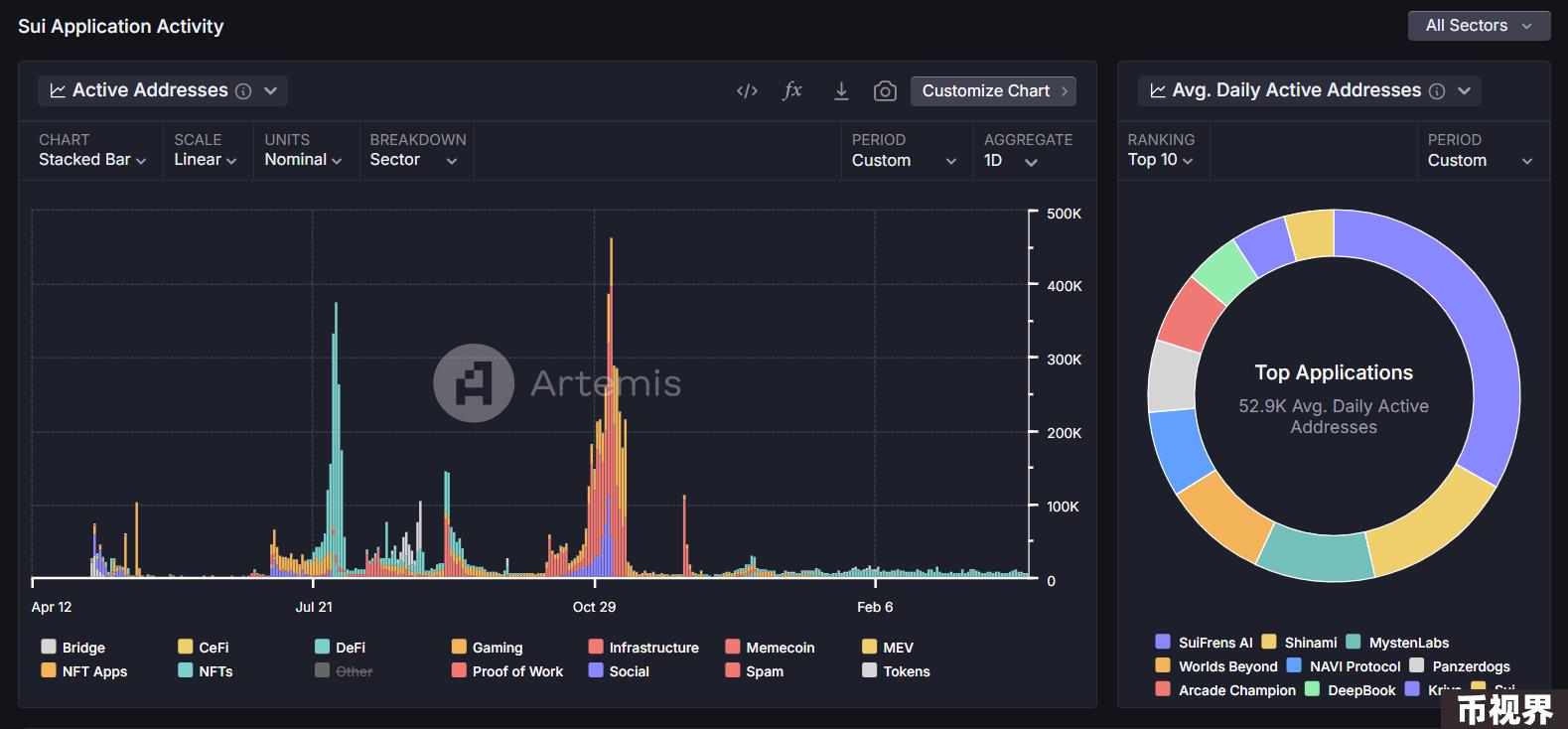Toggle the Tokens series in legend
The image size is (1568, 729).
click(x=897, y=671)
